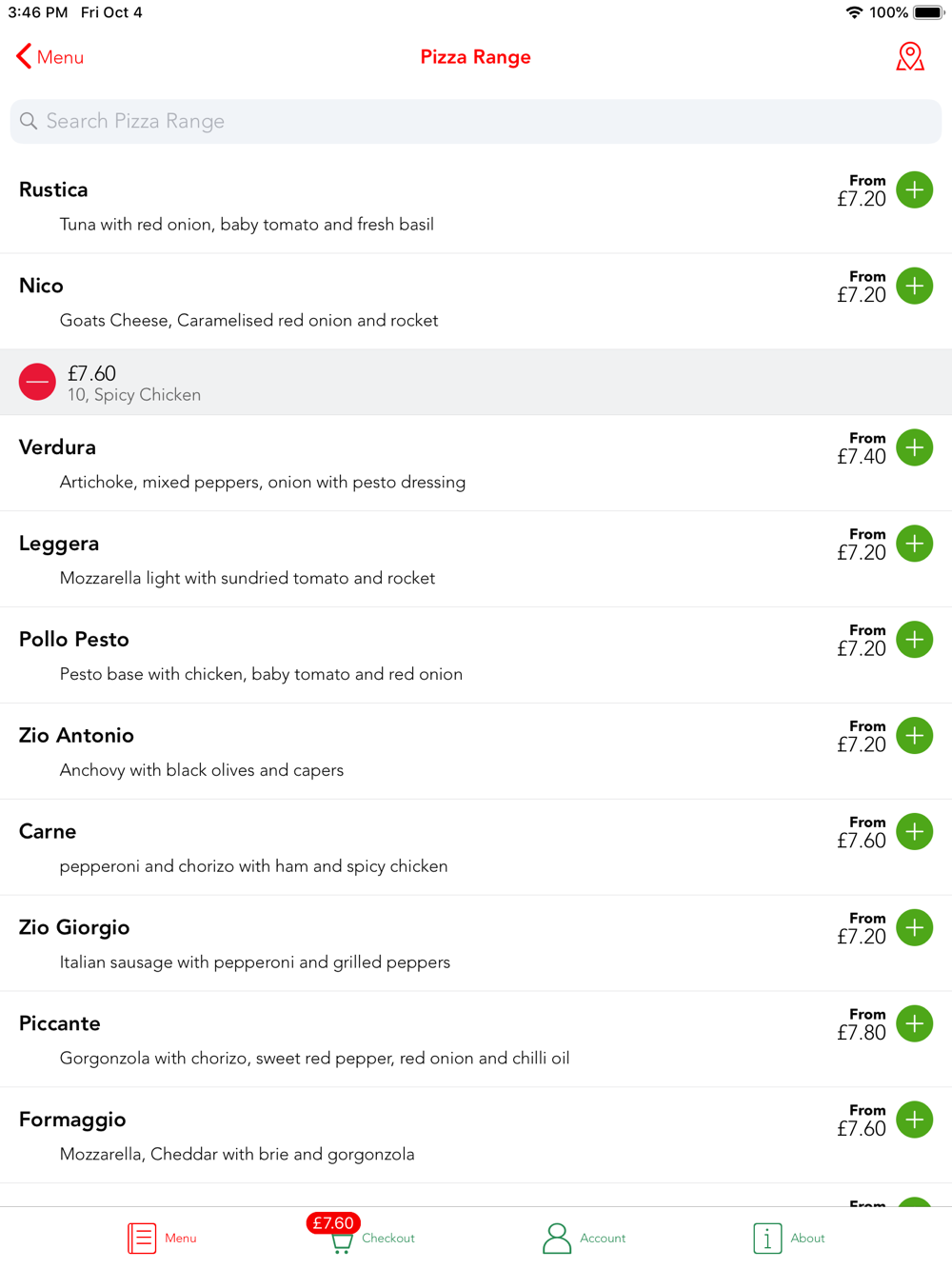
Task: Switch to the Menu tab
Action: pyautogui.click(x=163, y=1238)
